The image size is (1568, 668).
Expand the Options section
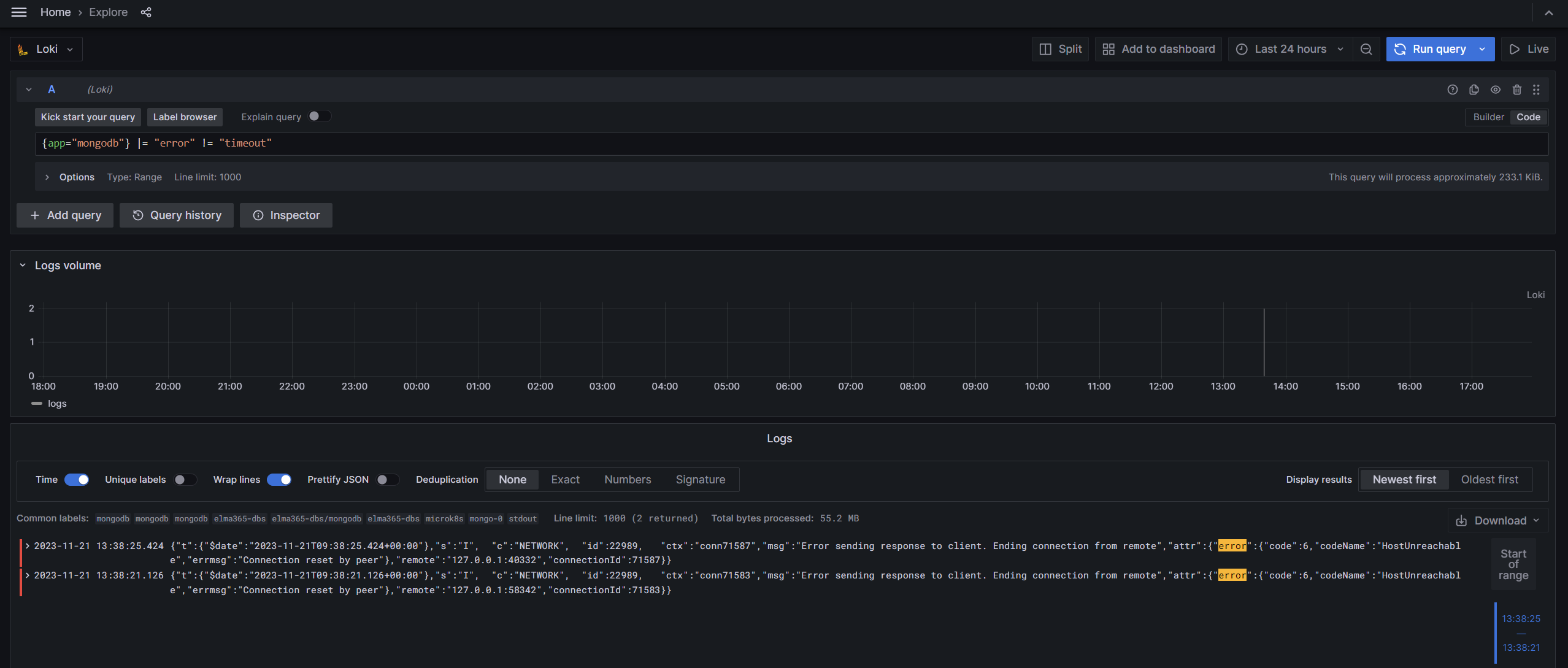pyautogui.click(x=47, y=177)
